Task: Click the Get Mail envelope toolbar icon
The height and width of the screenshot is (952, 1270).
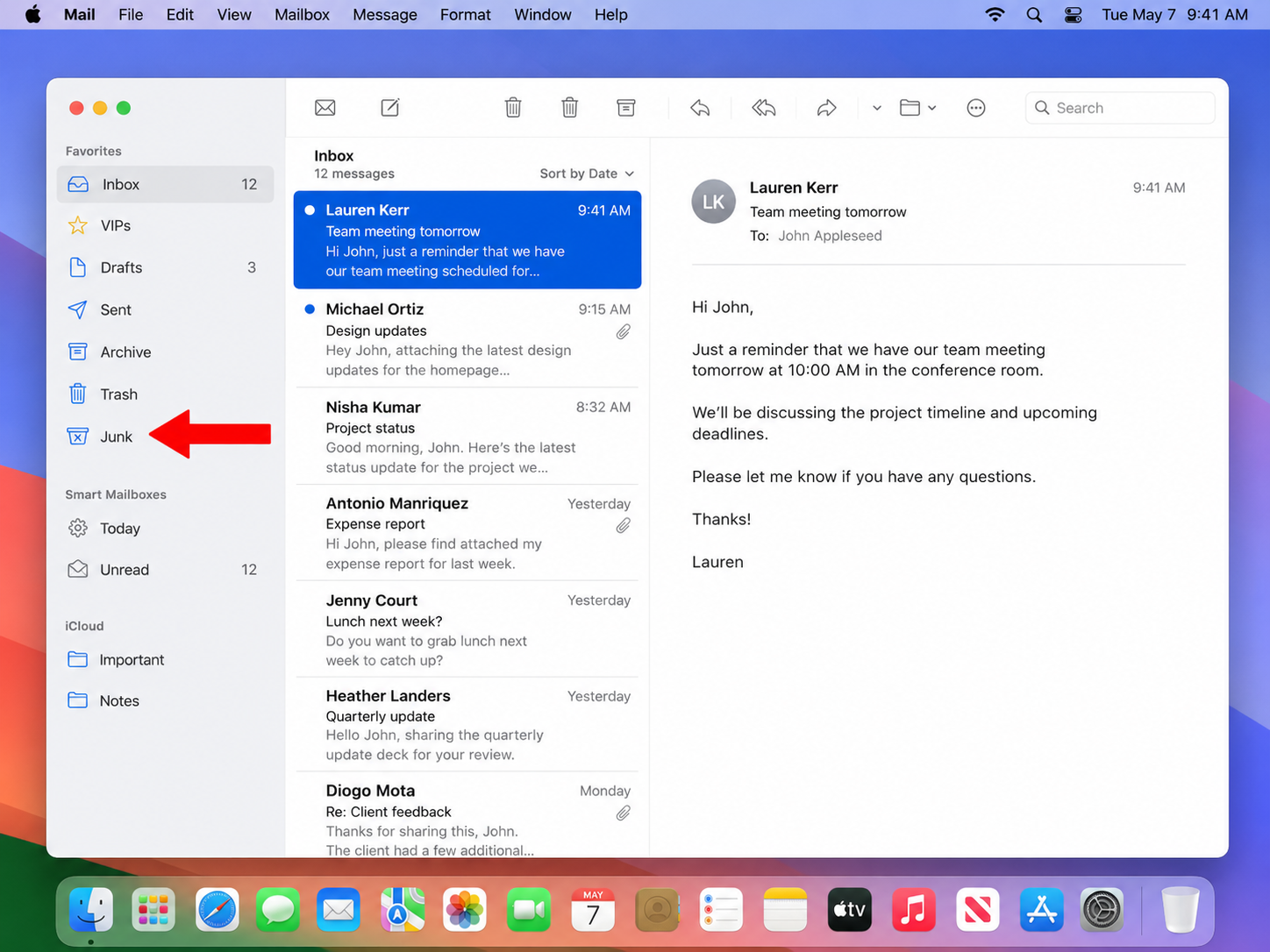Action: pos(325,108)
